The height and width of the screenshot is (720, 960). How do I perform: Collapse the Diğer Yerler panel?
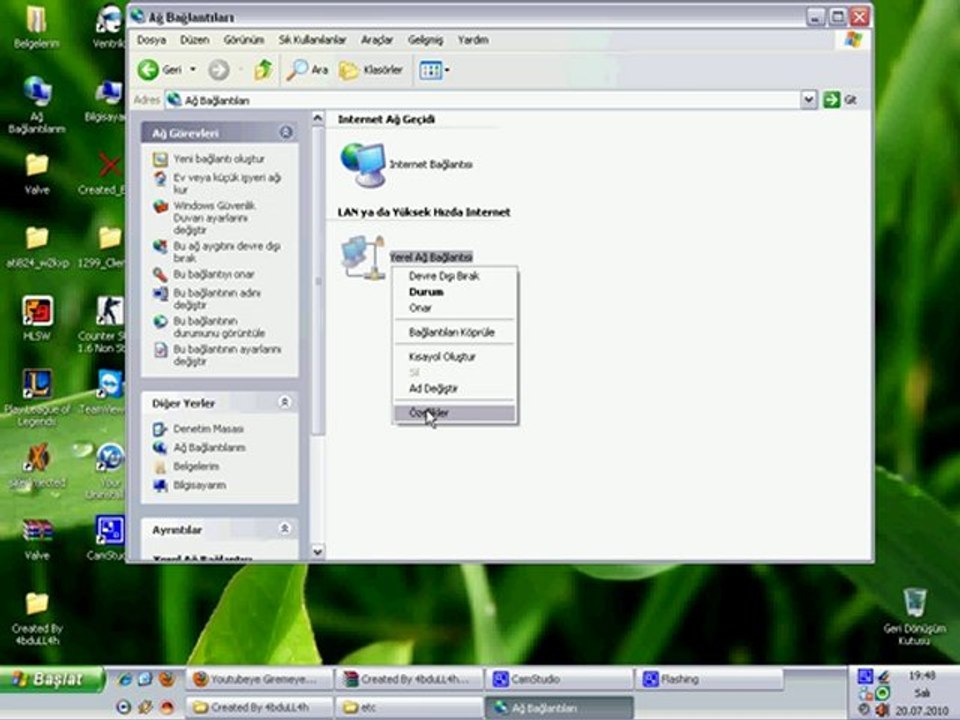[x=285, y=402]
